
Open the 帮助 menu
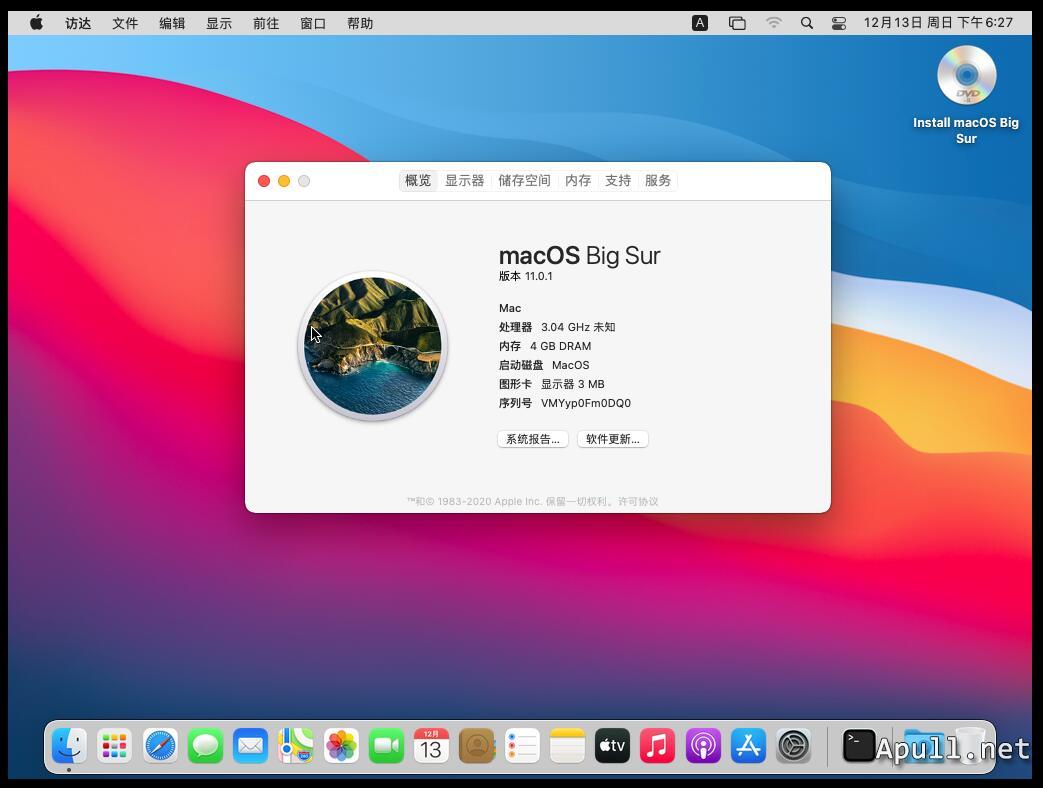(x=360, y=23)
